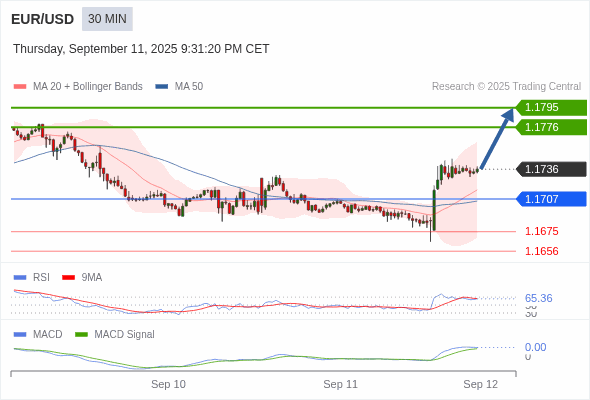The width and height of the screenshot is (590, 400).
Task: Click the 1.1736 black current price tag
Action: (x=551, y=169)
